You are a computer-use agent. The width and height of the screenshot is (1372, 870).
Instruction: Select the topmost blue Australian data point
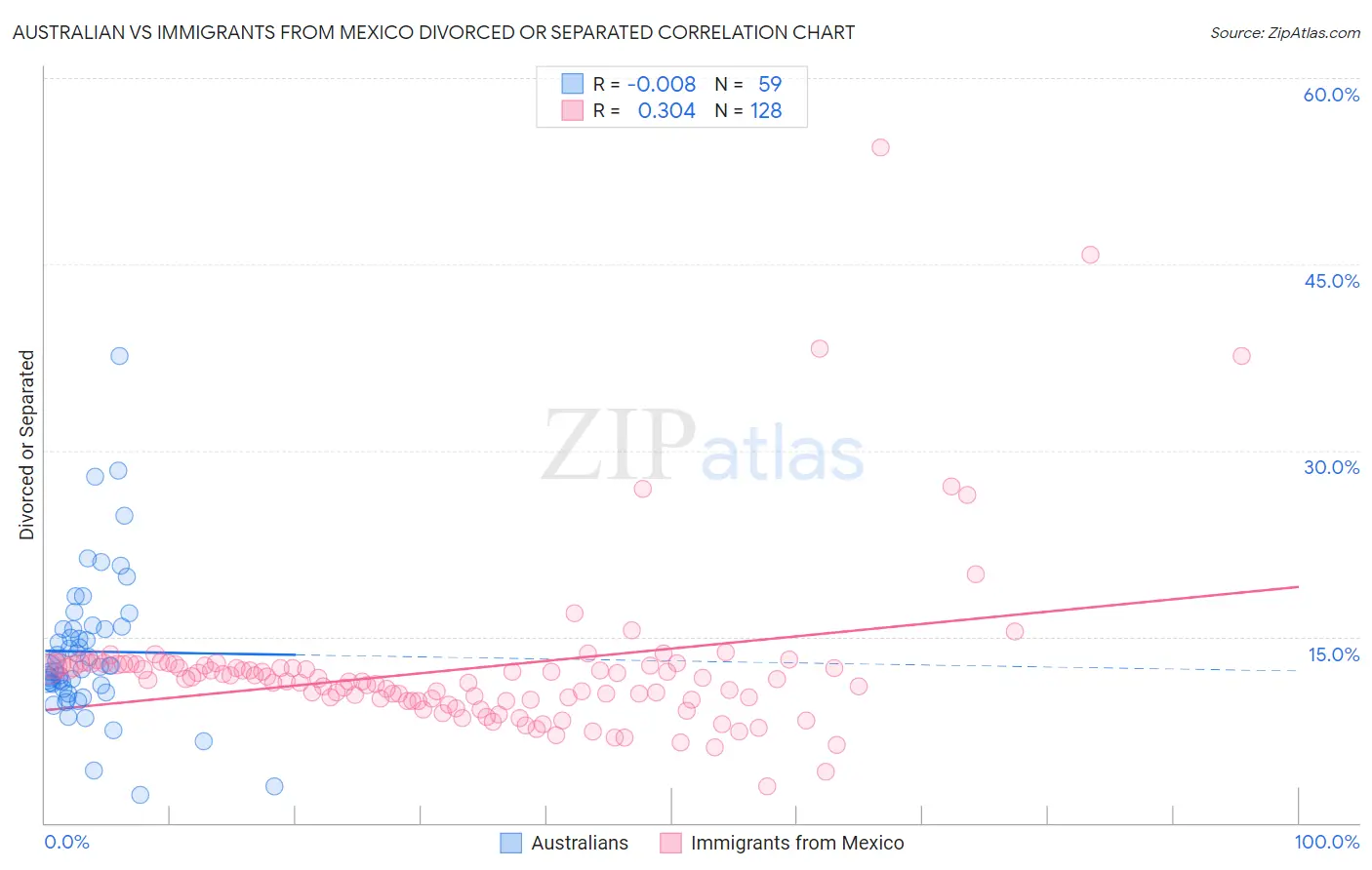pos(119,356)
